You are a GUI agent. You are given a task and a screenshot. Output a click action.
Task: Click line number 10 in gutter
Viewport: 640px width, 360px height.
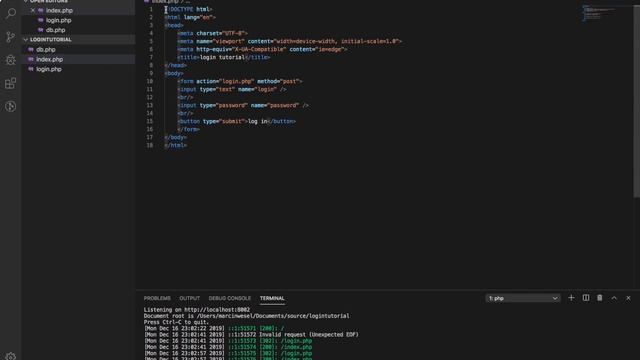[x=150, y=81]
